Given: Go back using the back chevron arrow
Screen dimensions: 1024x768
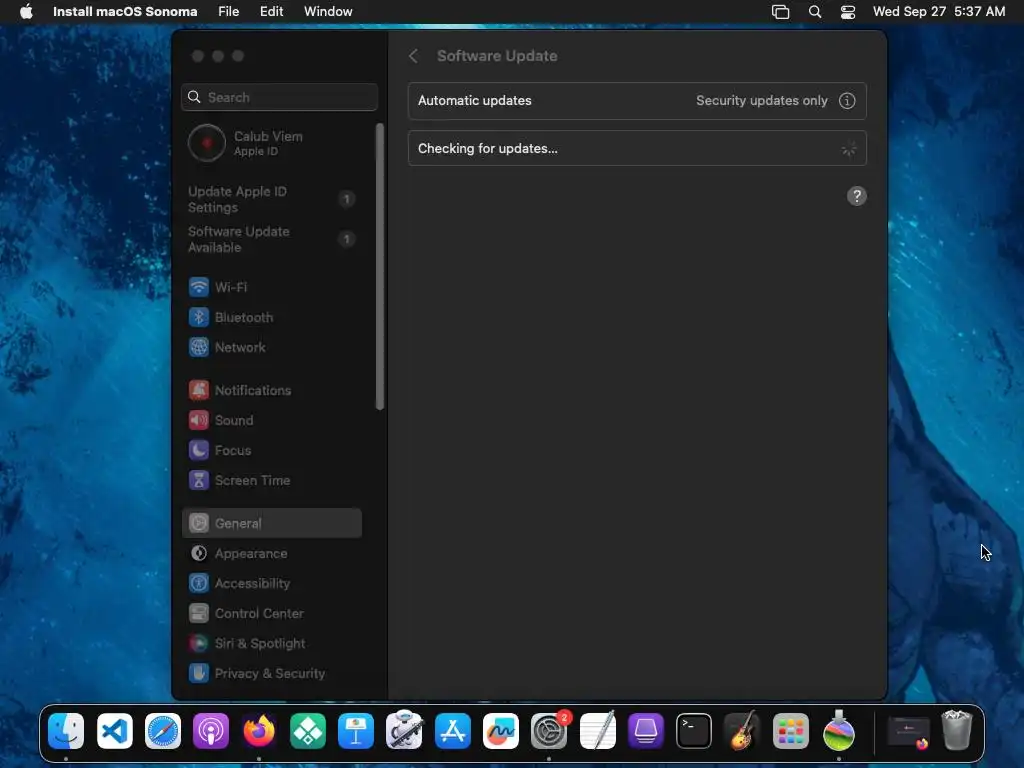Looking at the screenshot, I should (413, 56).
